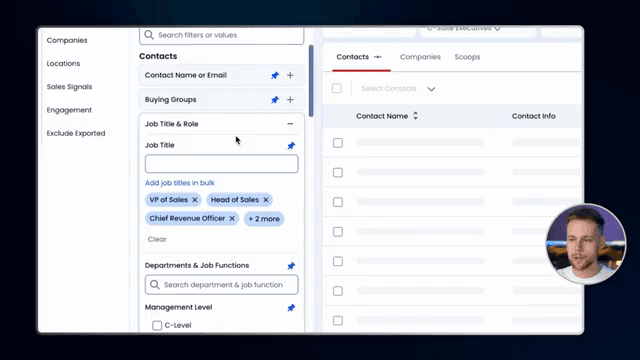640x360 pixels.
Task: Check the seventh contact row checkbox
Action: (338, 320)
